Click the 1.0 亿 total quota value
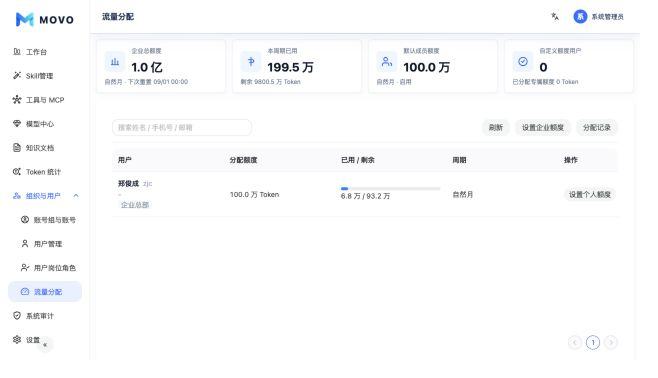The height and width of the screenshot is (378, 658). 146,67
